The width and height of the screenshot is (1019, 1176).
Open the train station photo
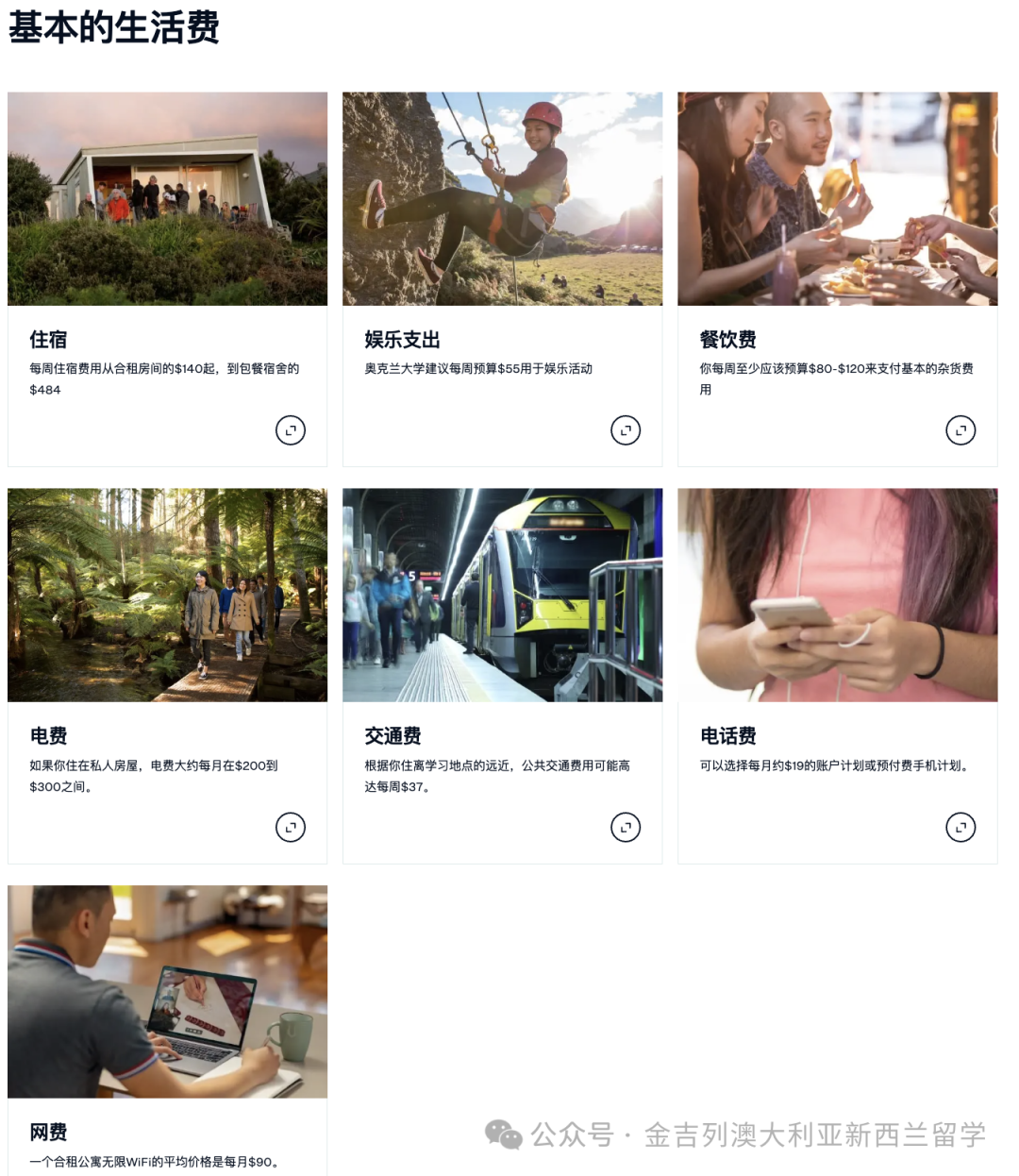503,595
